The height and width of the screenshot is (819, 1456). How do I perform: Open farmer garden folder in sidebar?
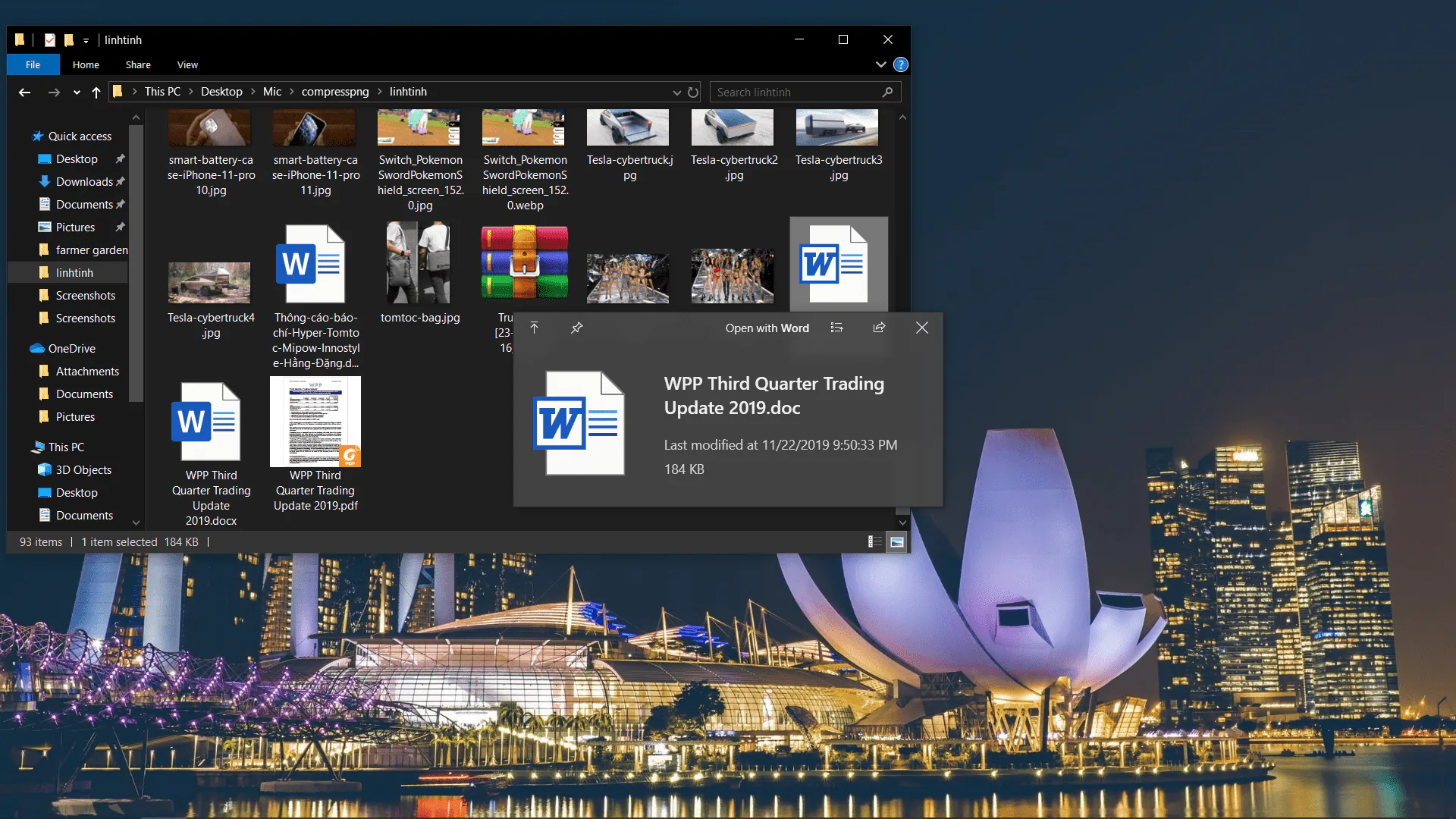tap(91, 249)
